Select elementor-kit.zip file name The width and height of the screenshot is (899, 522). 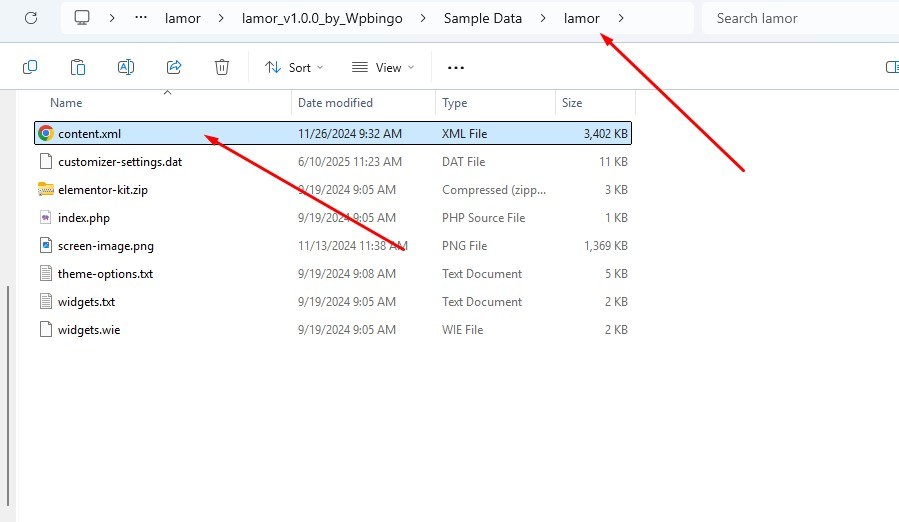coord(103,190)
